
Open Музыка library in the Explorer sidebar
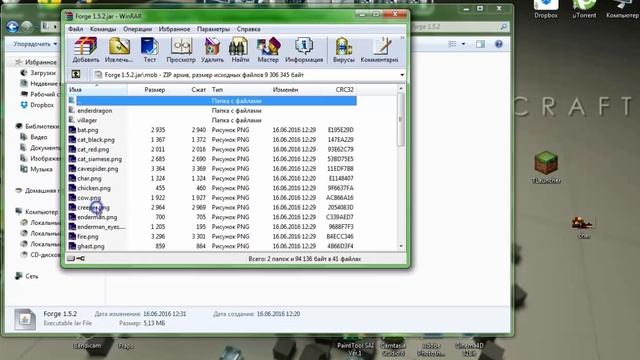coord(41,169)
